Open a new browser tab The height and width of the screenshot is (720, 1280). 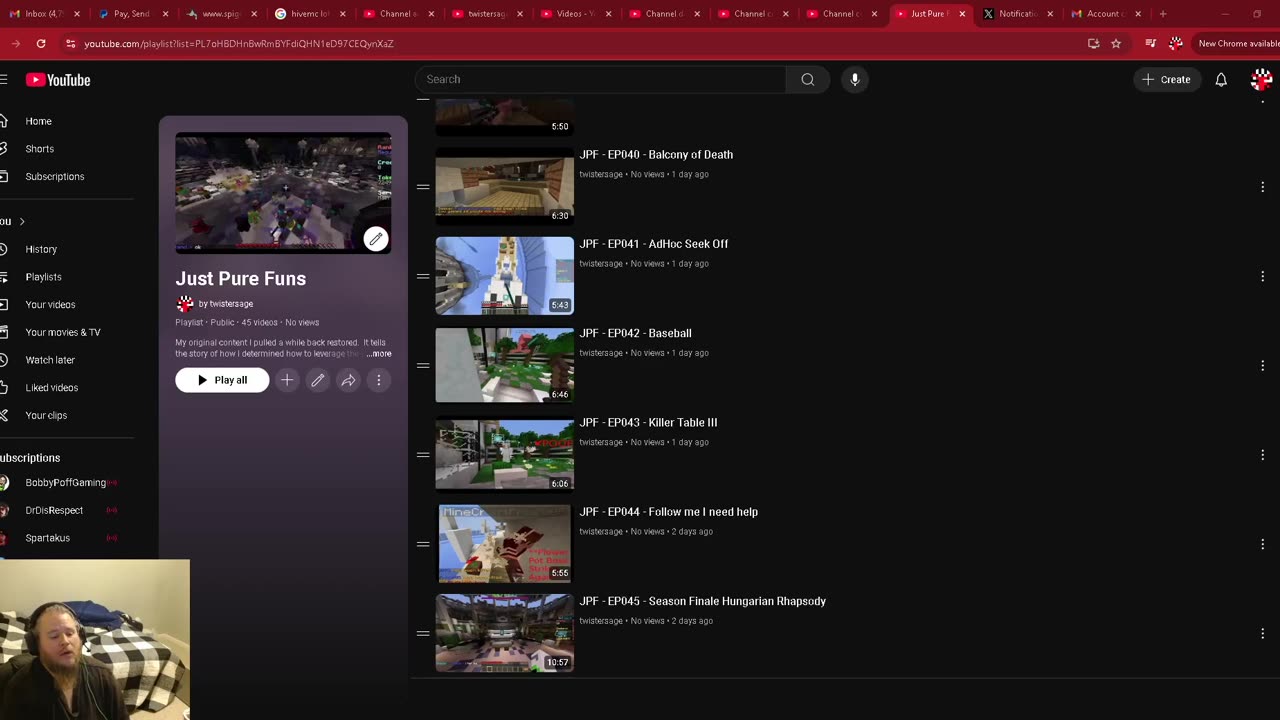click(1162, 14)
